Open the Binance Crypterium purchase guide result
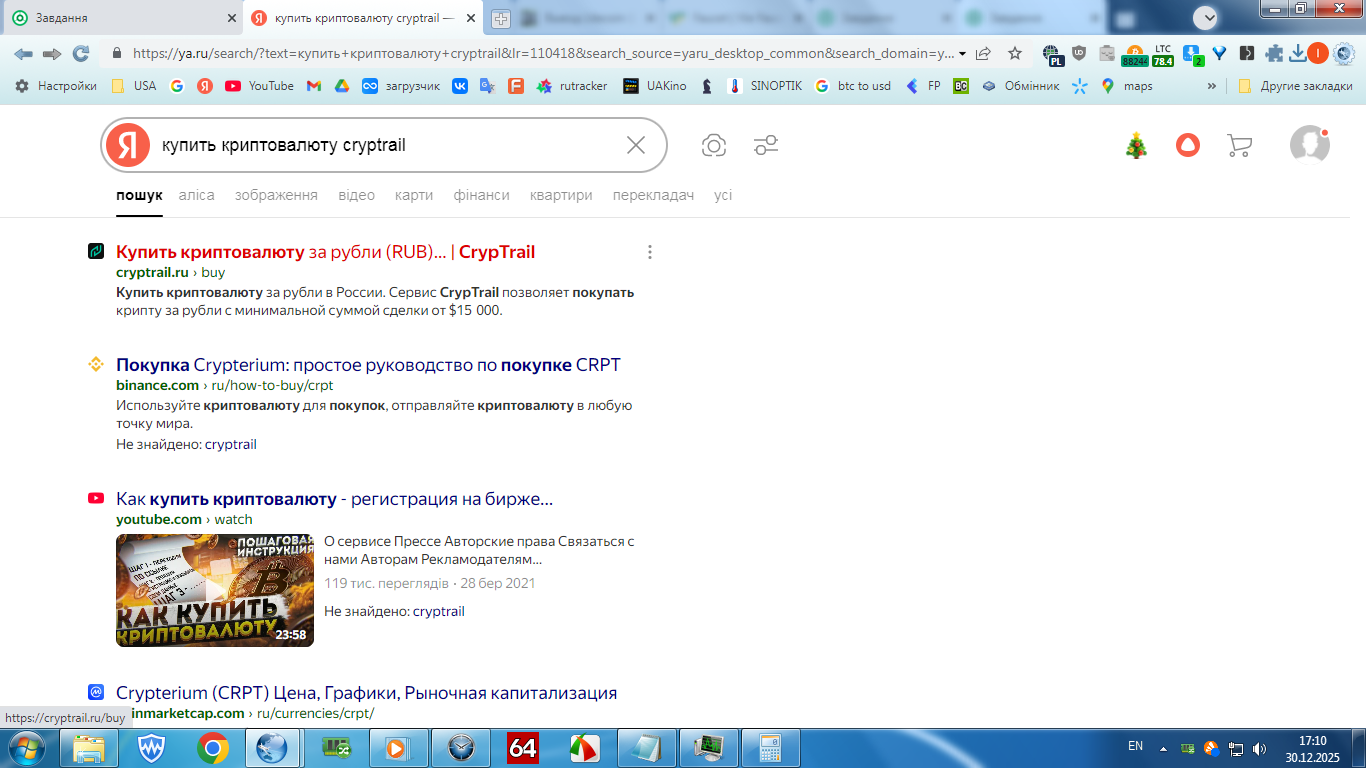This screenshot has width=1366, height=768. click(368, 365)
